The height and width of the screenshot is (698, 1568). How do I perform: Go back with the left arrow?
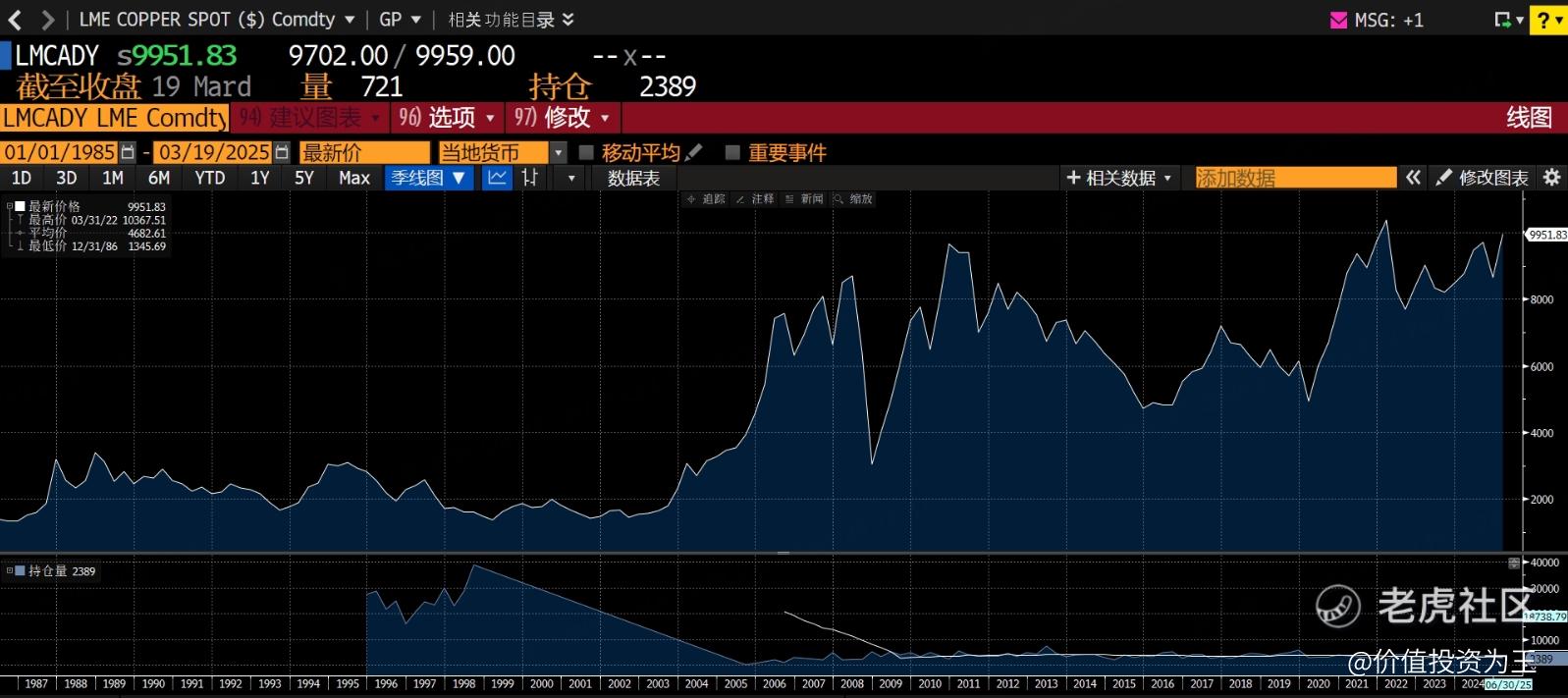(15, 20)
